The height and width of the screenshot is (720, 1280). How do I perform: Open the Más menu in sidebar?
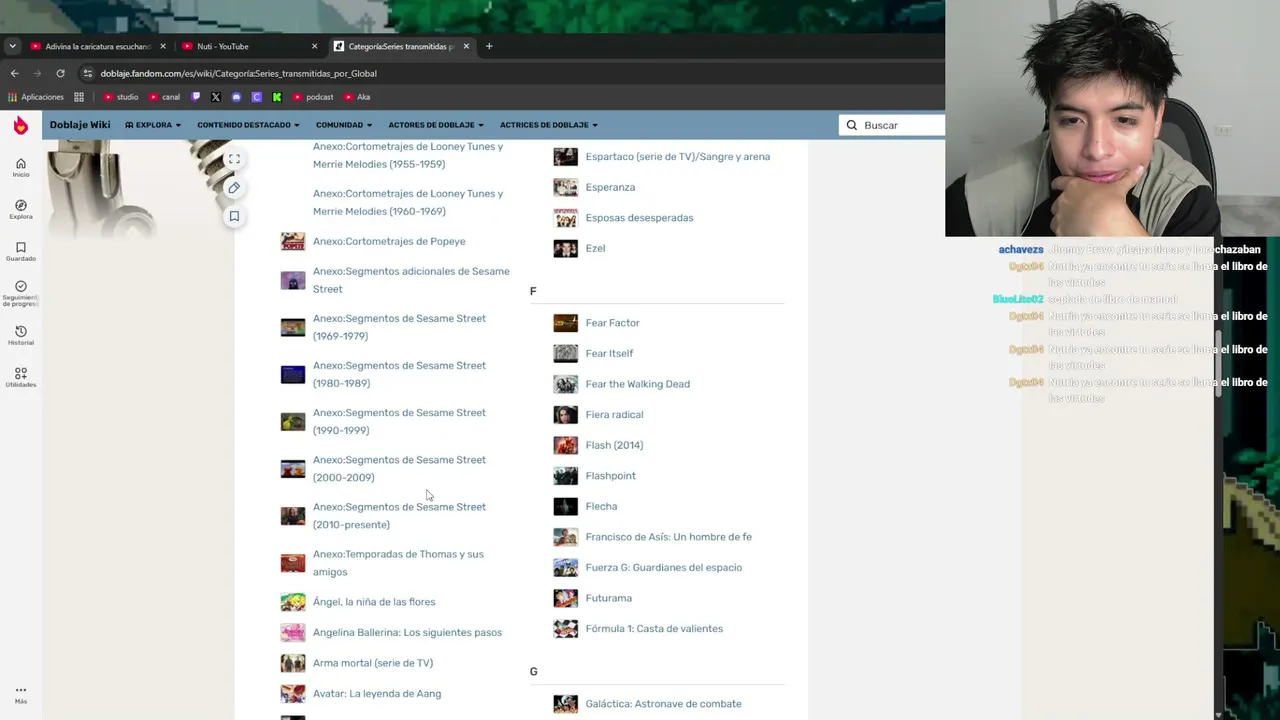click(21, 694)
